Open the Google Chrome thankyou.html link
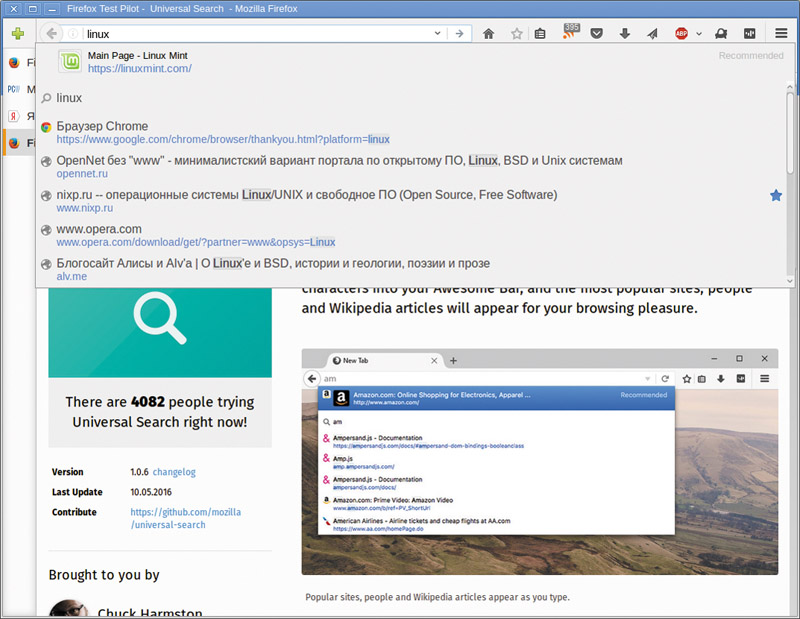The image size is (800, 619). (223, 139)
